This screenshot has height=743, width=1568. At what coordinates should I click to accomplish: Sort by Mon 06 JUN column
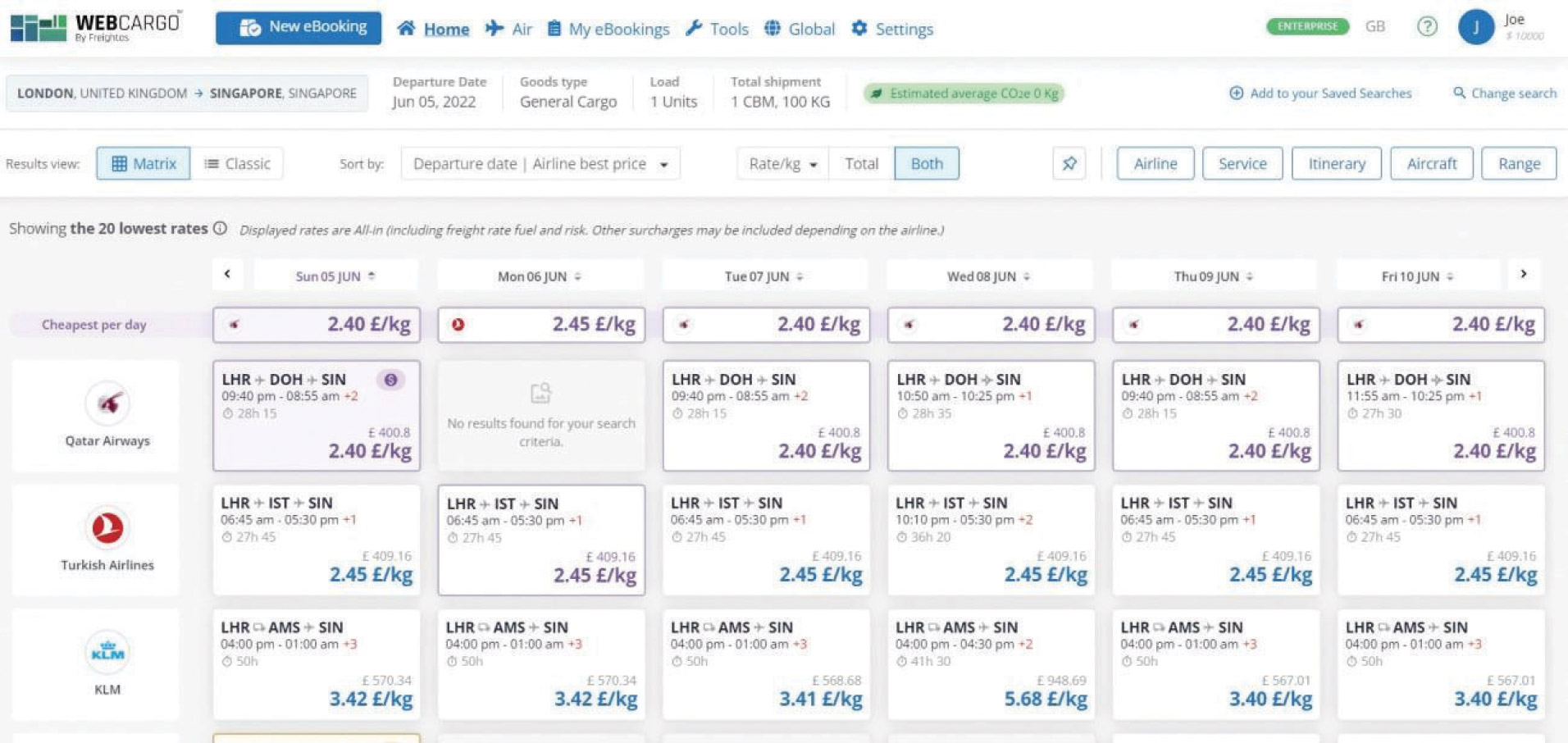540,276
